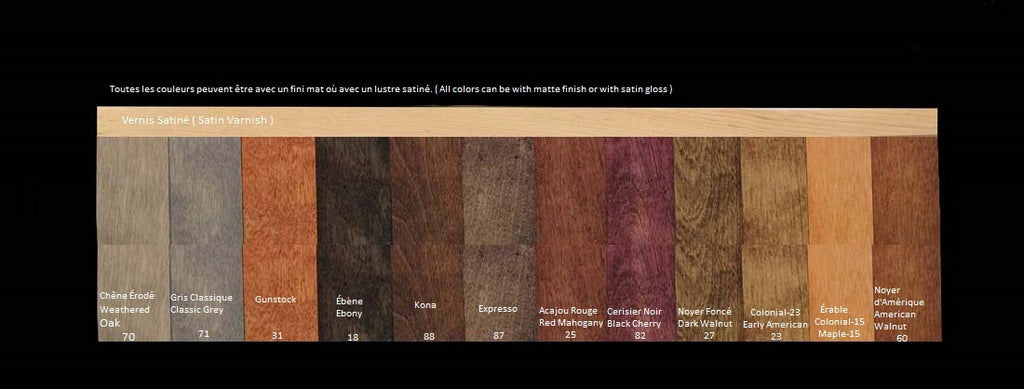Choose the Dark Walnut 27 swatch

pyautogui.click(x=708, y=239)
